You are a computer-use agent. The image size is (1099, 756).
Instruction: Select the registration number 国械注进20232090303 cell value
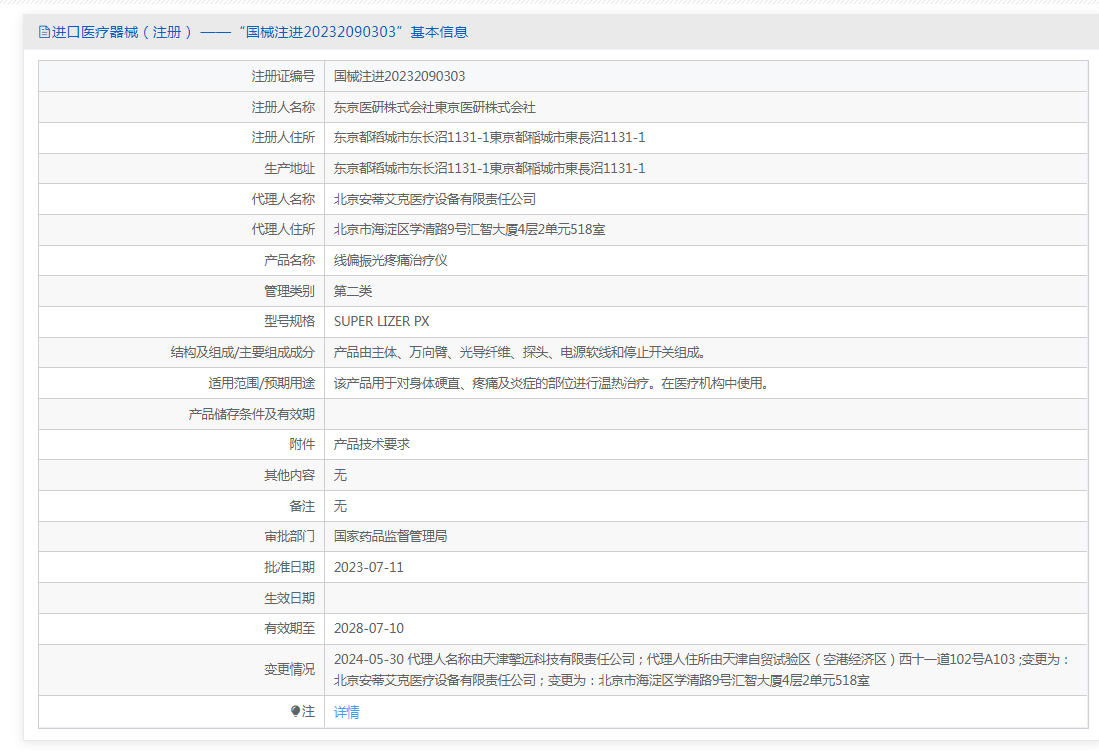click(399, 76)
